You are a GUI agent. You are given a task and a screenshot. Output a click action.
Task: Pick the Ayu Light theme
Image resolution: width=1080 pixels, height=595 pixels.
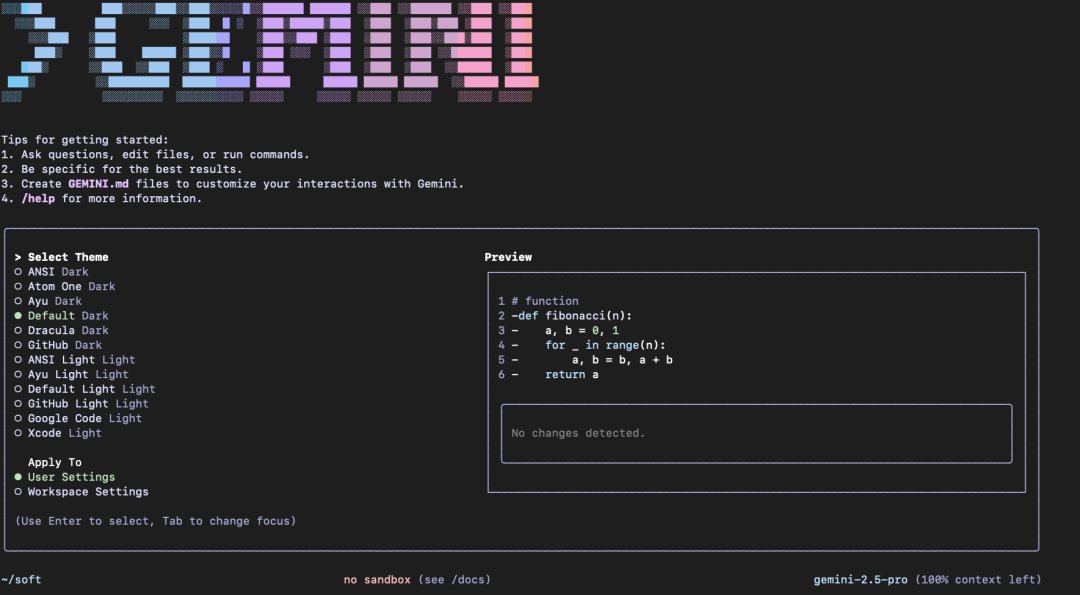point(72,374)
